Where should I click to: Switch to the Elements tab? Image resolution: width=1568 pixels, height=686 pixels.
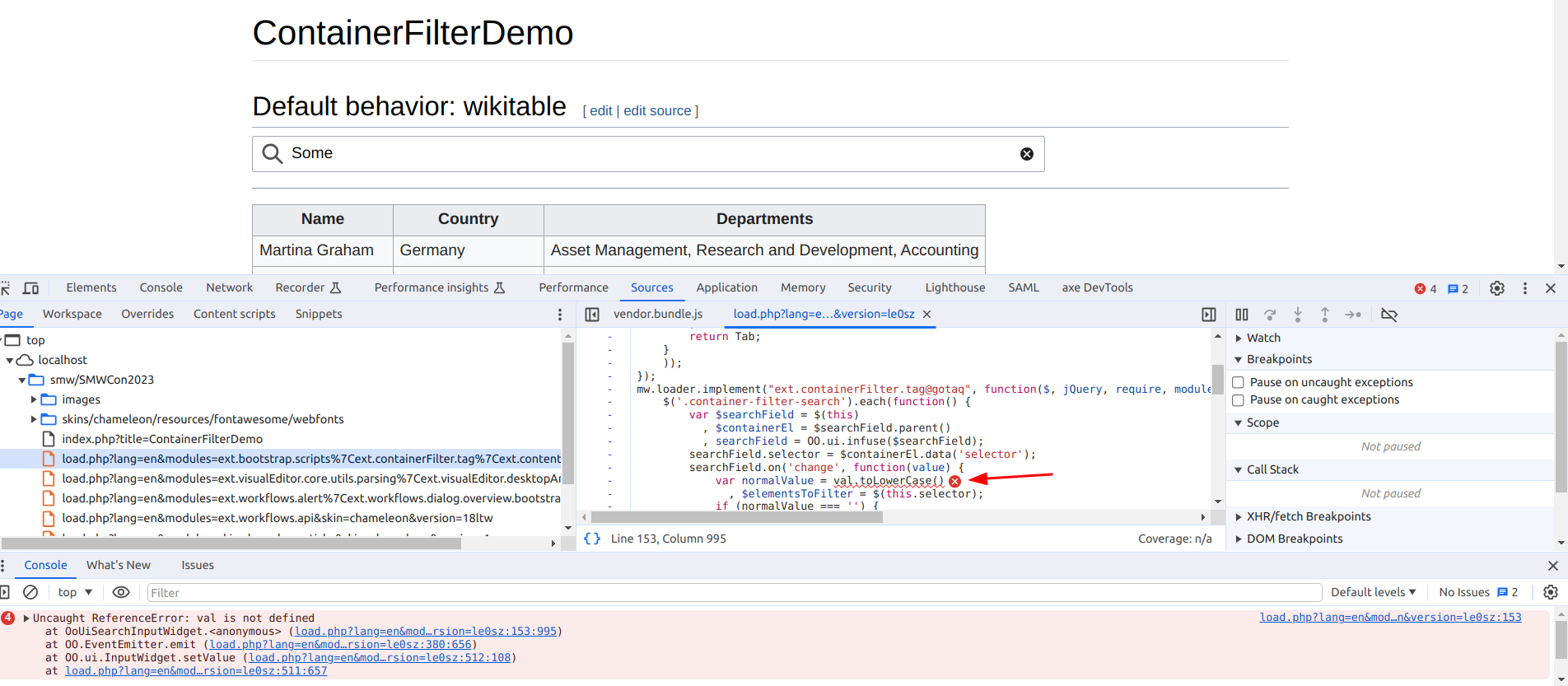pyautogui.click(x=91, y=287)
